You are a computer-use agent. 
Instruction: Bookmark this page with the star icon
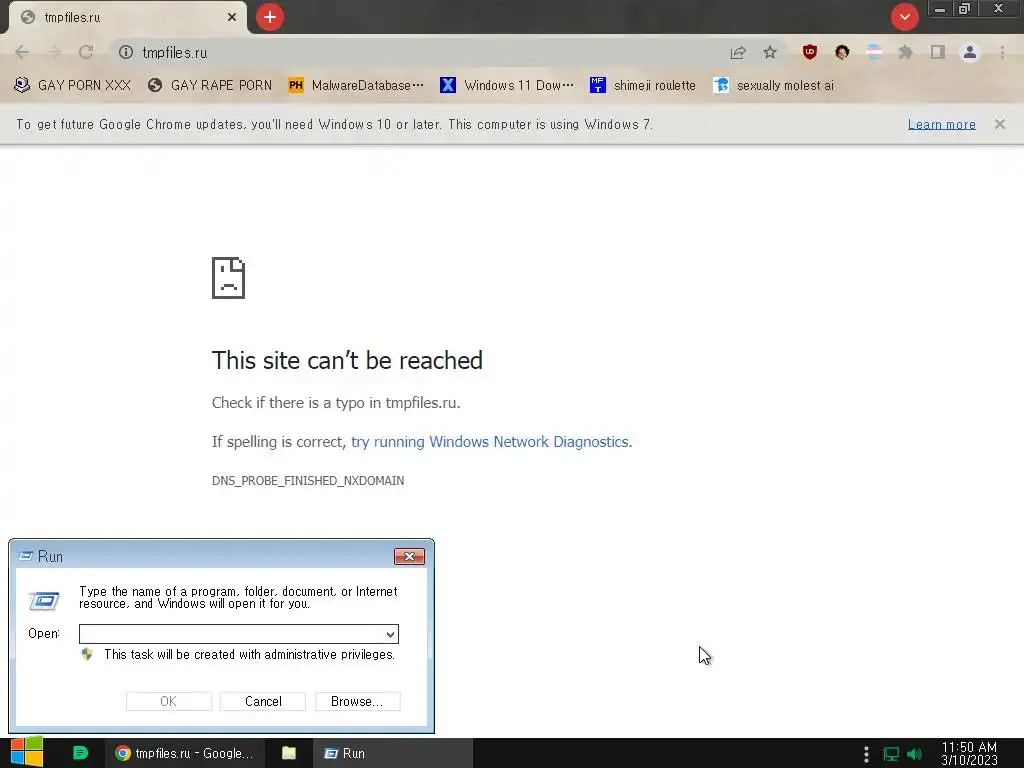click(771, 52)
